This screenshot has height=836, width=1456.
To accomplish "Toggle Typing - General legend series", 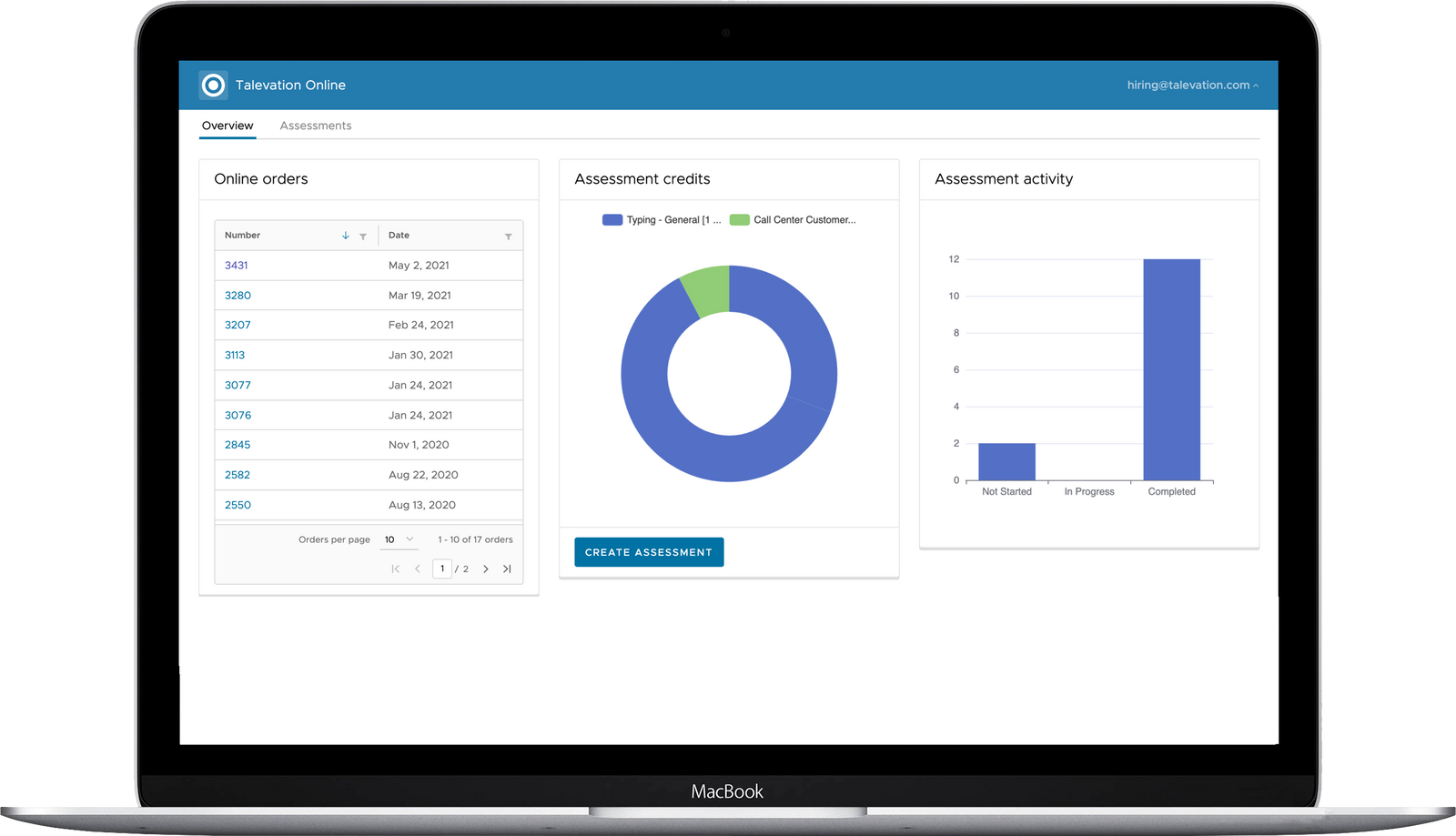I will coord(662,220).
